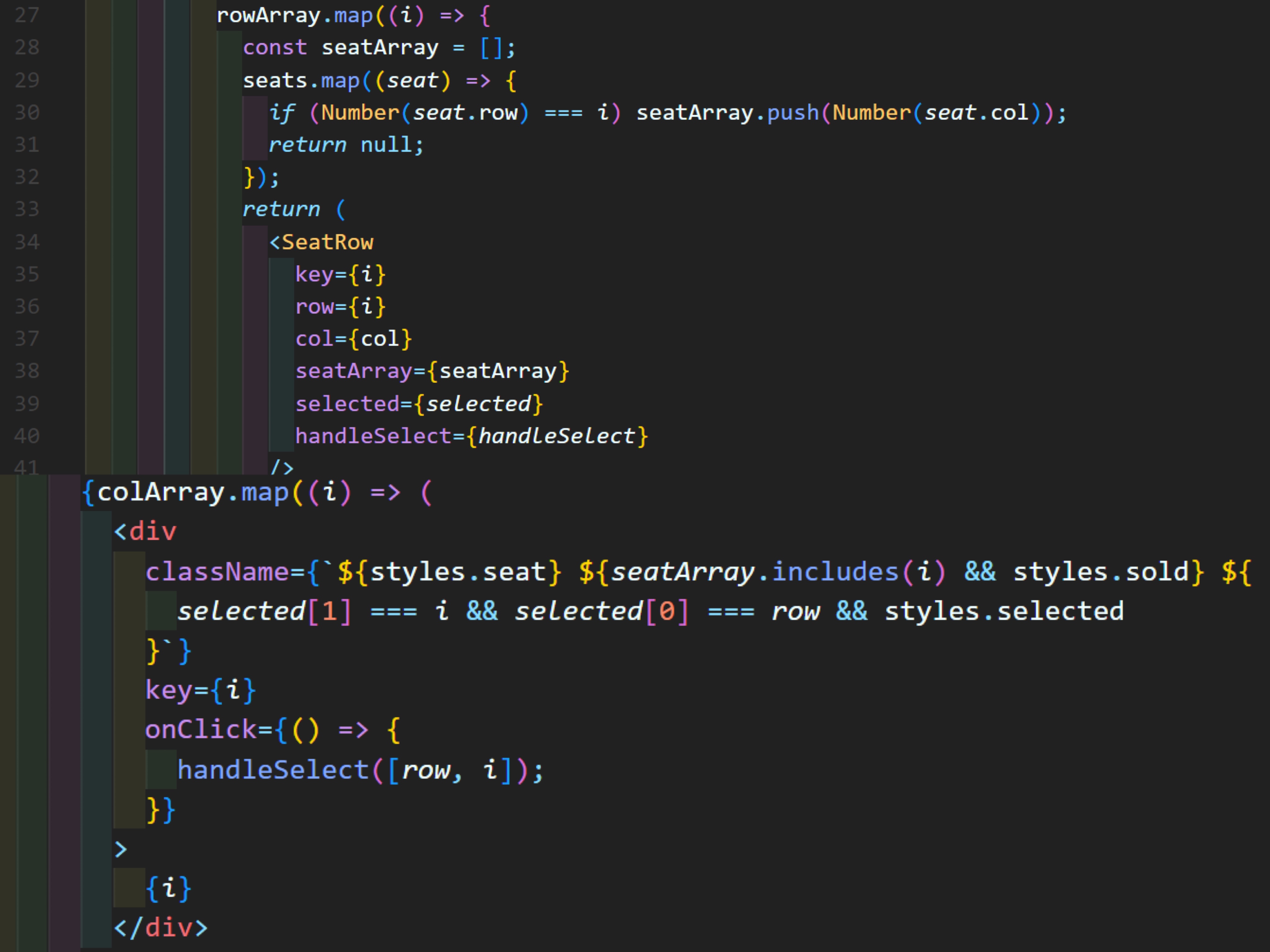This screenshot has height=952, width=1270.
Task: Click line number 33 in the gutter
Action: pos(26,209)
